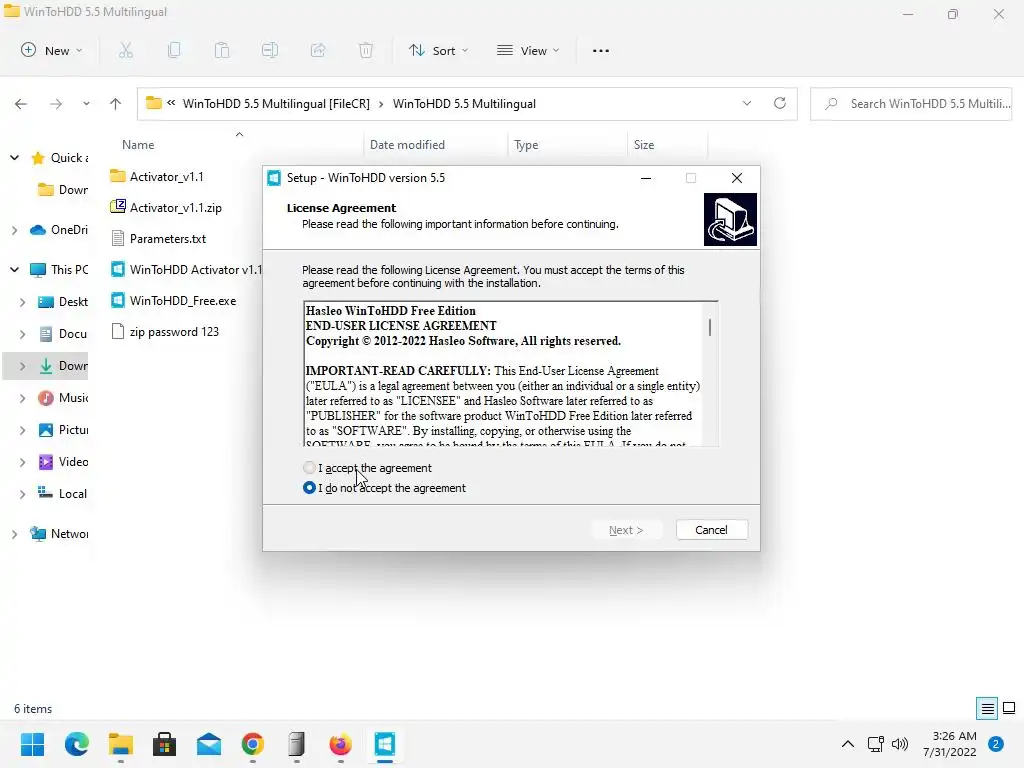This screenshot has height=768, width=1024.
Task: Click the Refresh button beside address bar
Action: coord(780,103)
